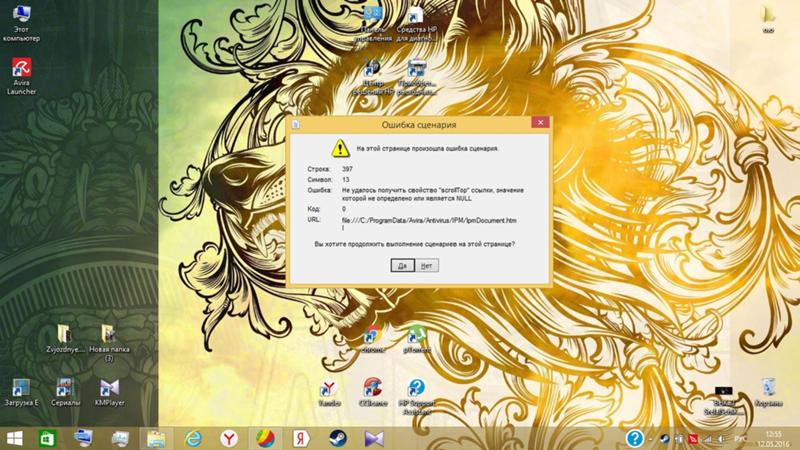Launch CCleaner desktop shortcut
The image size is (800, 450).
[x=373, y=392]
